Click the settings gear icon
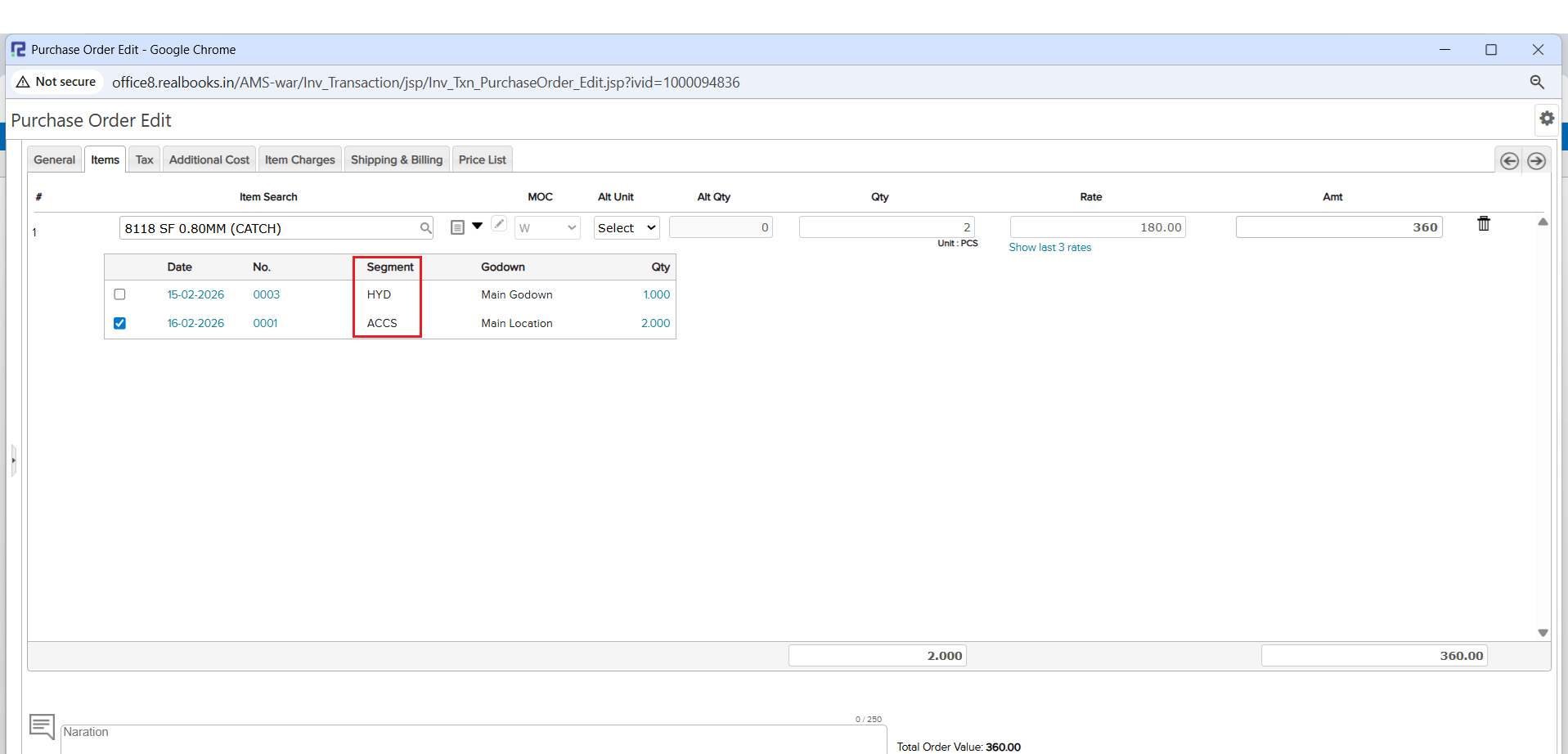This screenshot has height=754, width=1568. [x=1546, y=119]
